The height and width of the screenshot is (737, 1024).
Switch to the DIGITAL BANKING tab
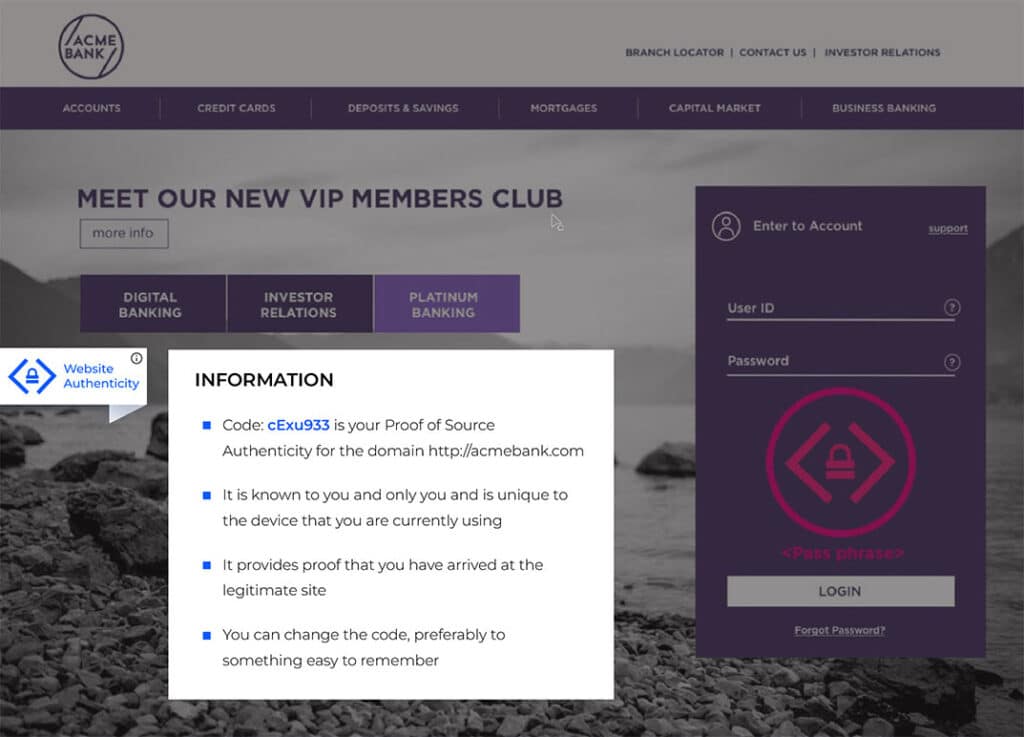click(151, 303)
